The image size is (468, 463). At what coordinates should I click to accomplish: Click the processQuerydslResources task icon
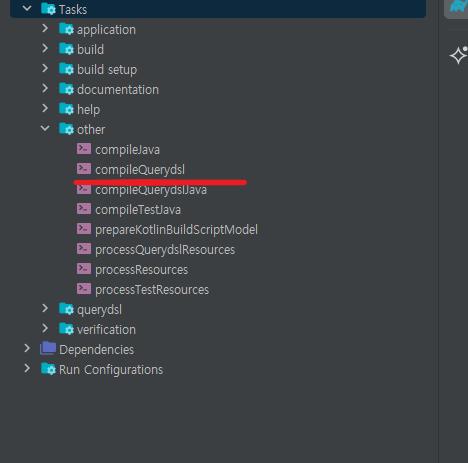(x=84, y=249)
